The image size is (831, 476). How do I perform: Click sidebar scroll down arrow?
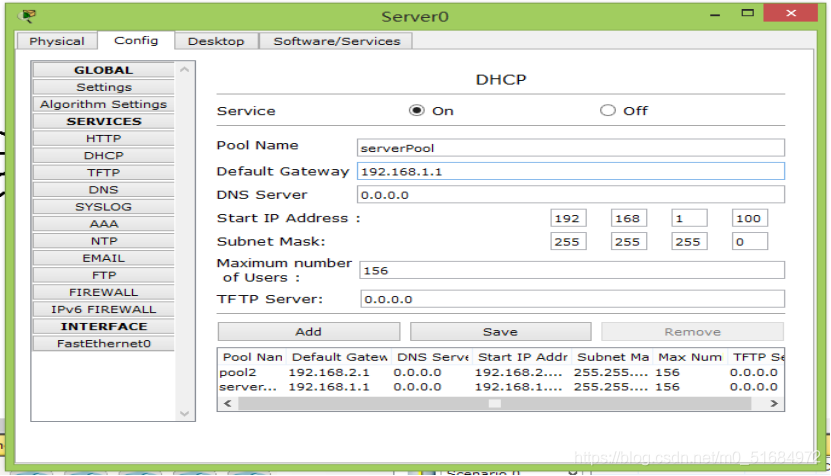(x=184, y=413)
